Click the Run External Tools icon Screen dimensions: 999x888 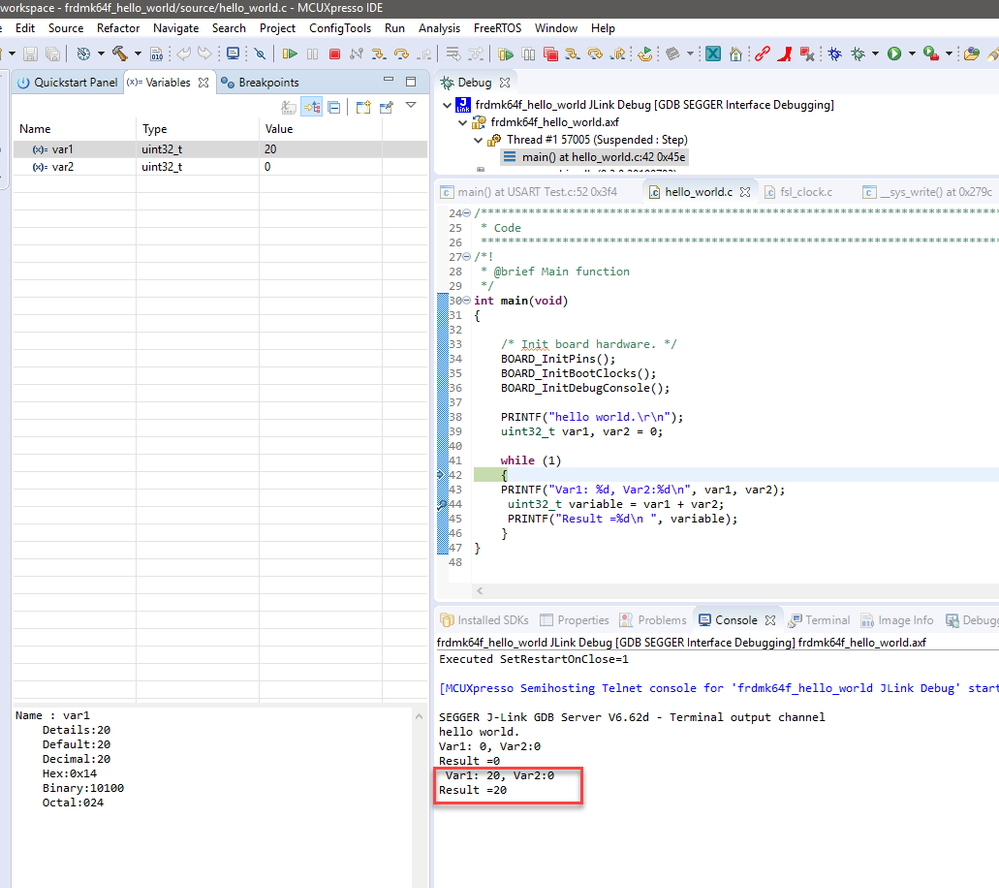point(931,54)
